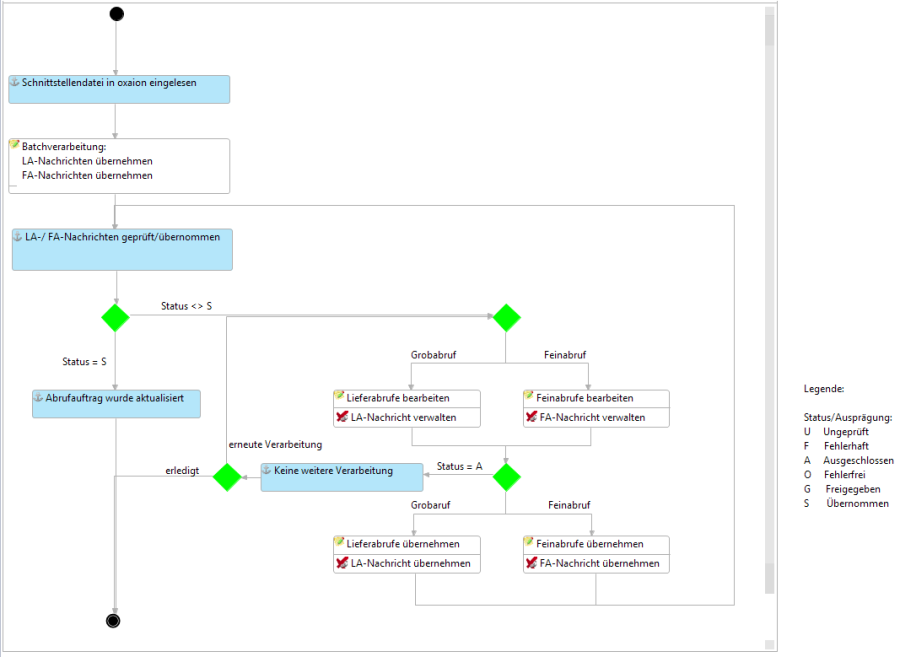Select the decision diamond below LA-/FA-Nachrichten geprüft

[x=116, y=318]
